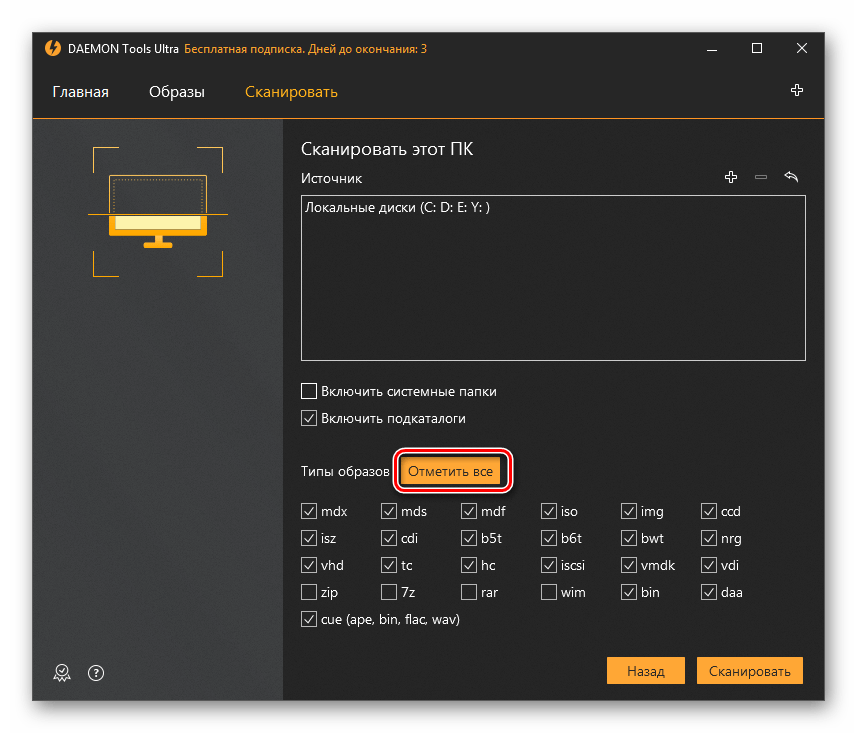Open the license badge icon
This screenshot has height=733, width=857.
click(x=62, y=672)
